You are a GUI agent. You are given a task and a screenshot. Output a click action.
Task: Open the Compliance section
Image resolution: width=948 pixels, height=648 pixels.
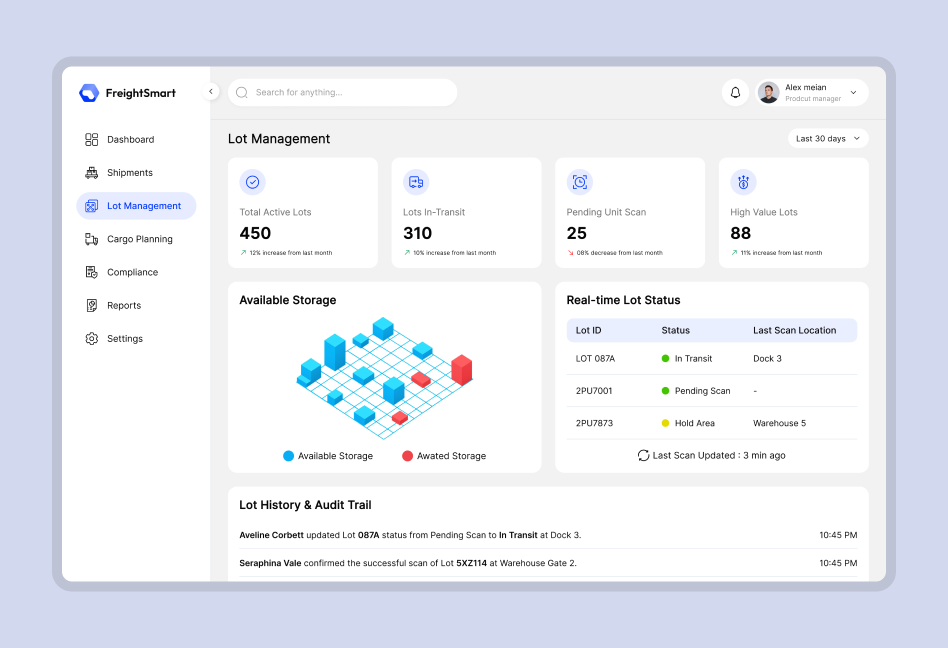coord(132,272)
